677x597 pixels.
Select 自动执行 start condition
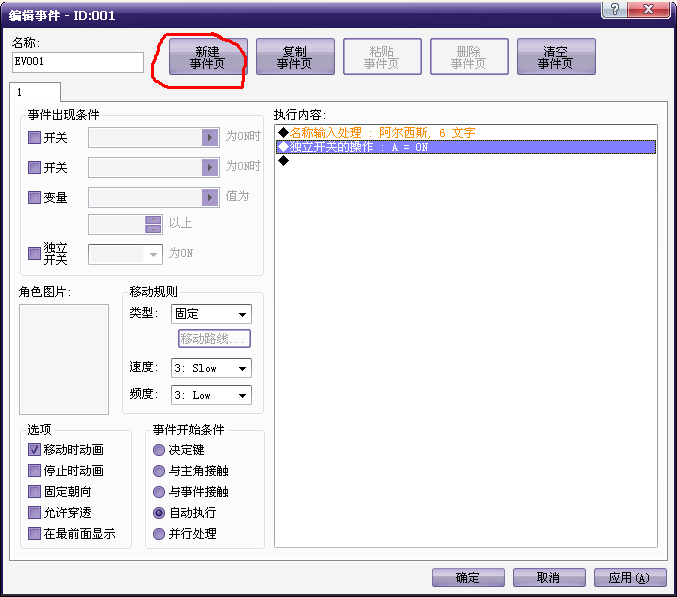159,513
